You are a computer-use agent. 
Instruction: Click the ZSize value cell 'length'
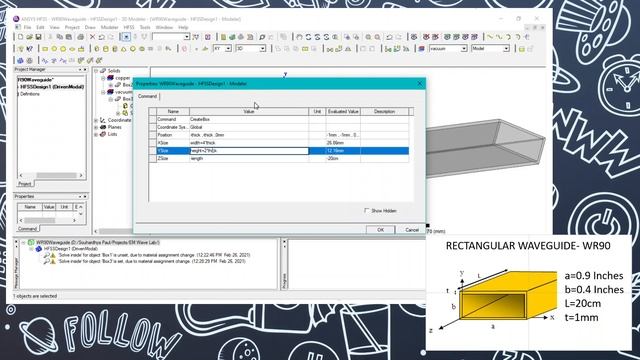pyautogui.click(x=249, y=158)
